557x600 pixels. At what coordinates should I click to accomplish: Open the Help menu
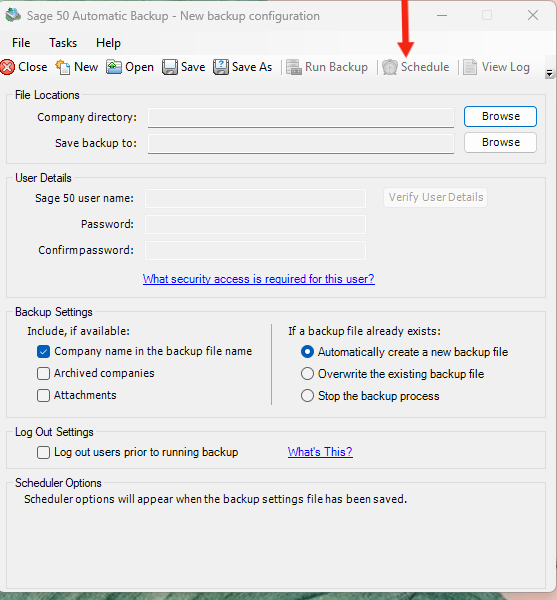pos(108,43)
